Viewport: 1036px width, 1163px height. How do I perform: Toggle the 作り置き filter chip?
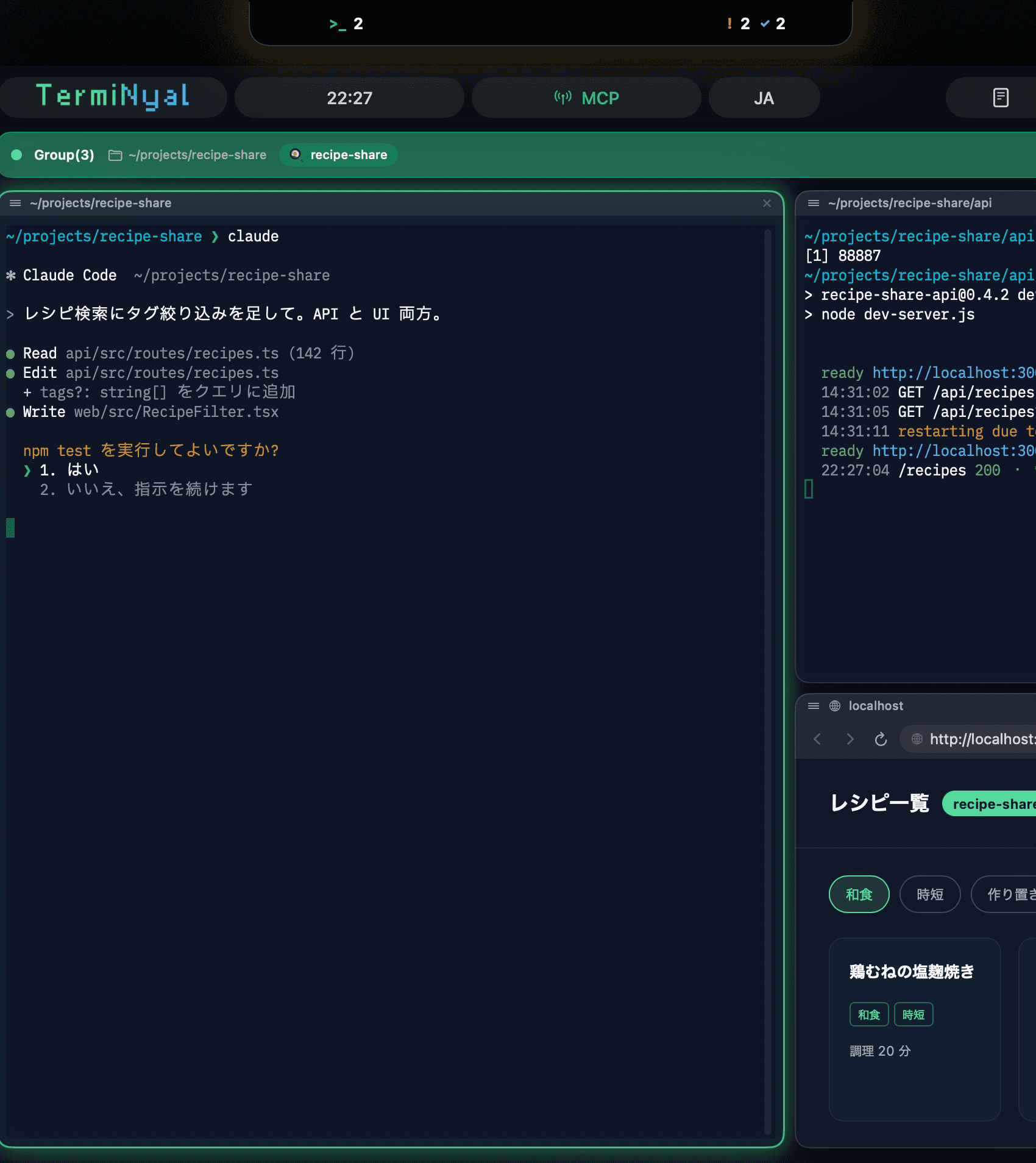(x=1004, y=894)
